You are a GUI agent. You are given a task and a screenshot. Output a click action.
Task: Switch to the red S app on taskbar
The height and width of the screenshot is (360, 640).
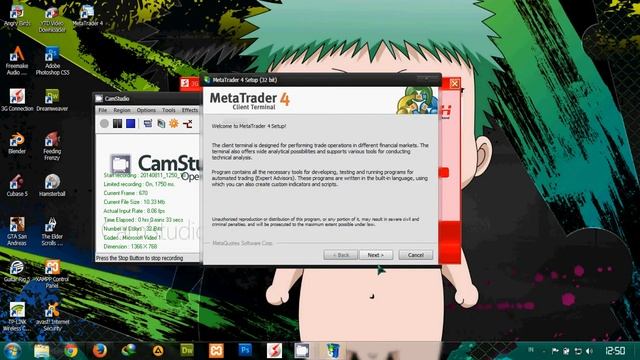pyautogui.click(x=274, y=351)
